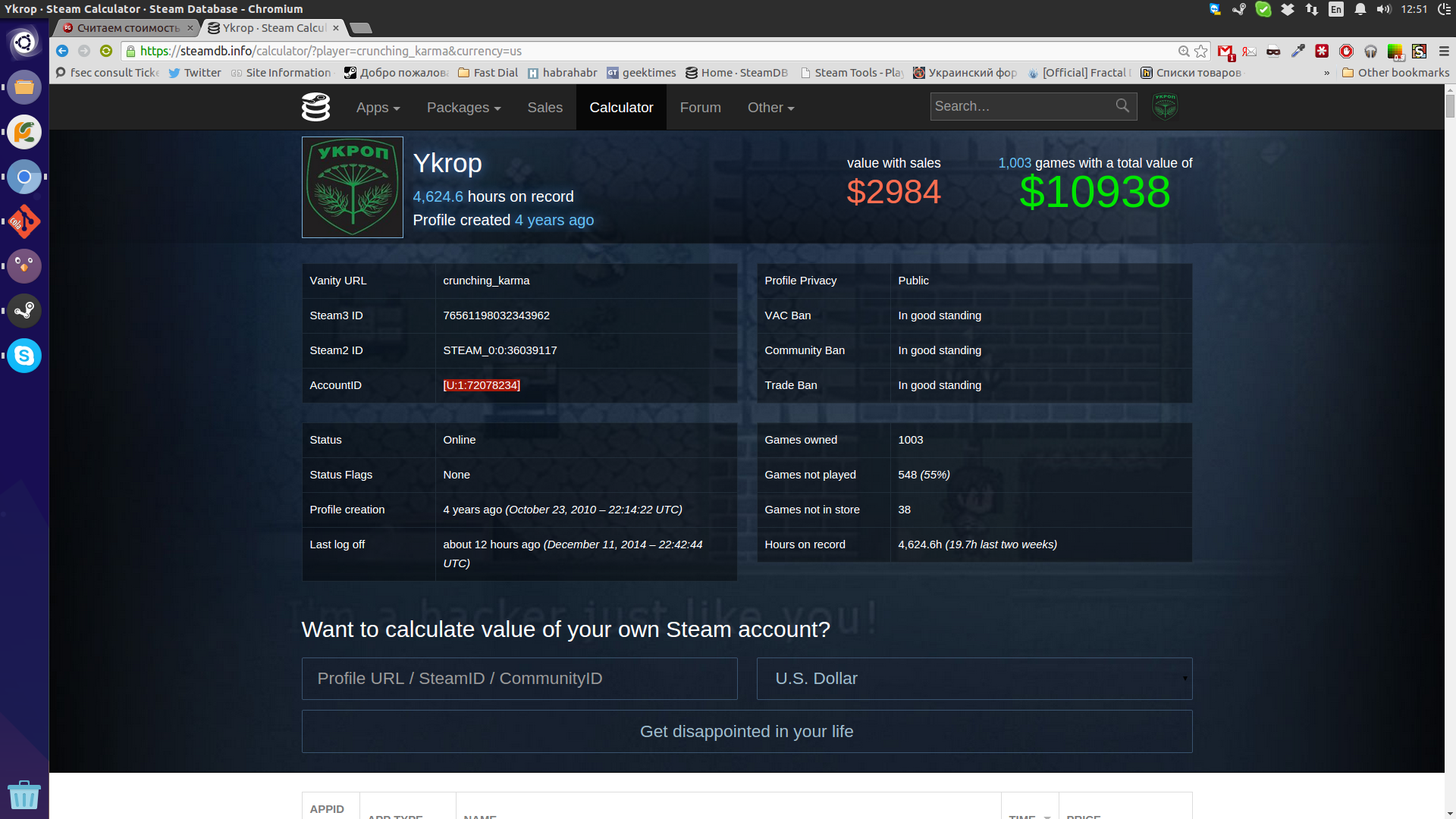Click the SteamDB logo in navbar
This screenshot has height=819, width=1456.
coord(315,107)
